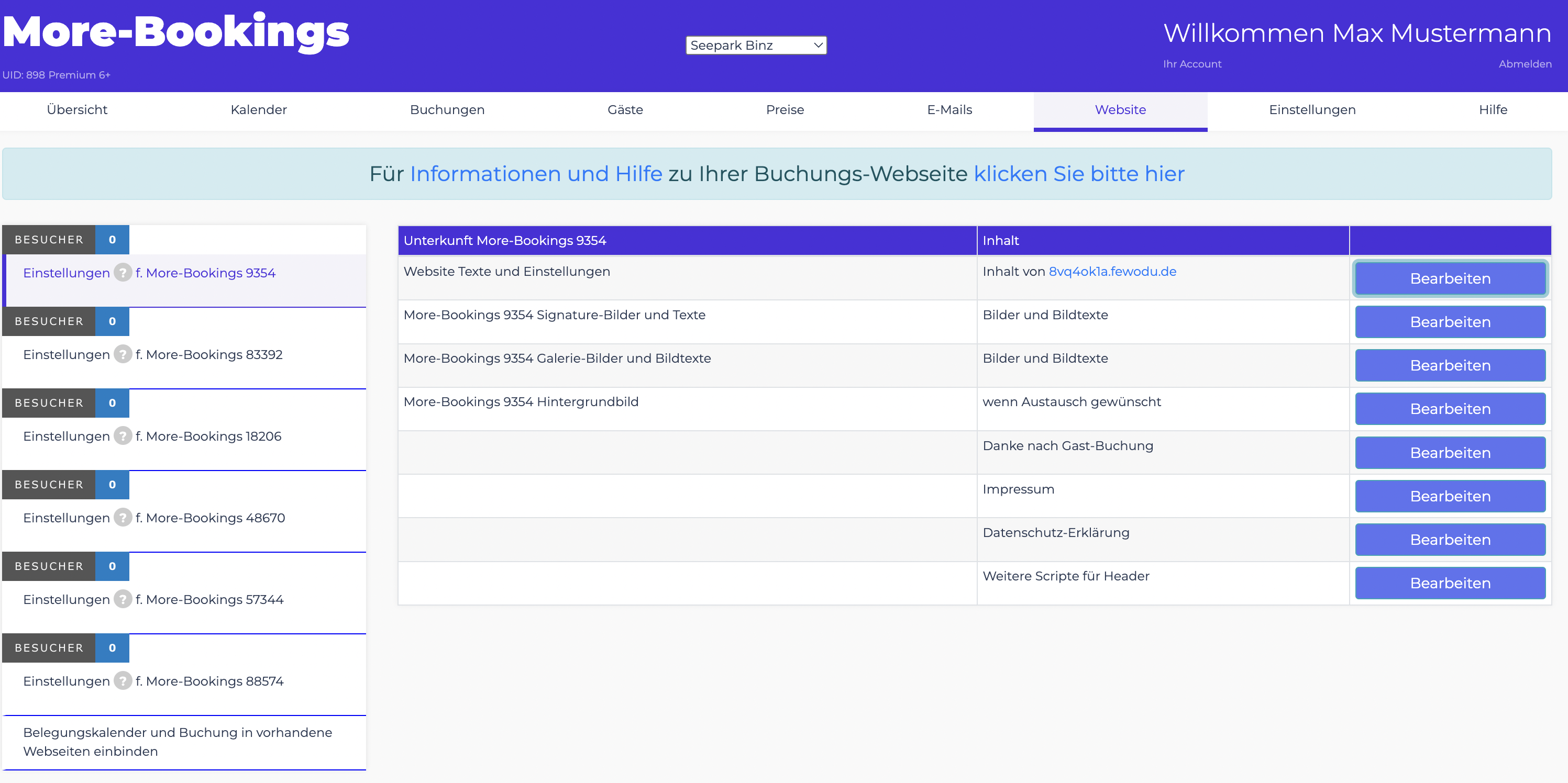The width and height of the screenshot is (1568, 783).
Task: Click Bearbeiten for Danke nach Gast-Buchung
Action: 1451,453
